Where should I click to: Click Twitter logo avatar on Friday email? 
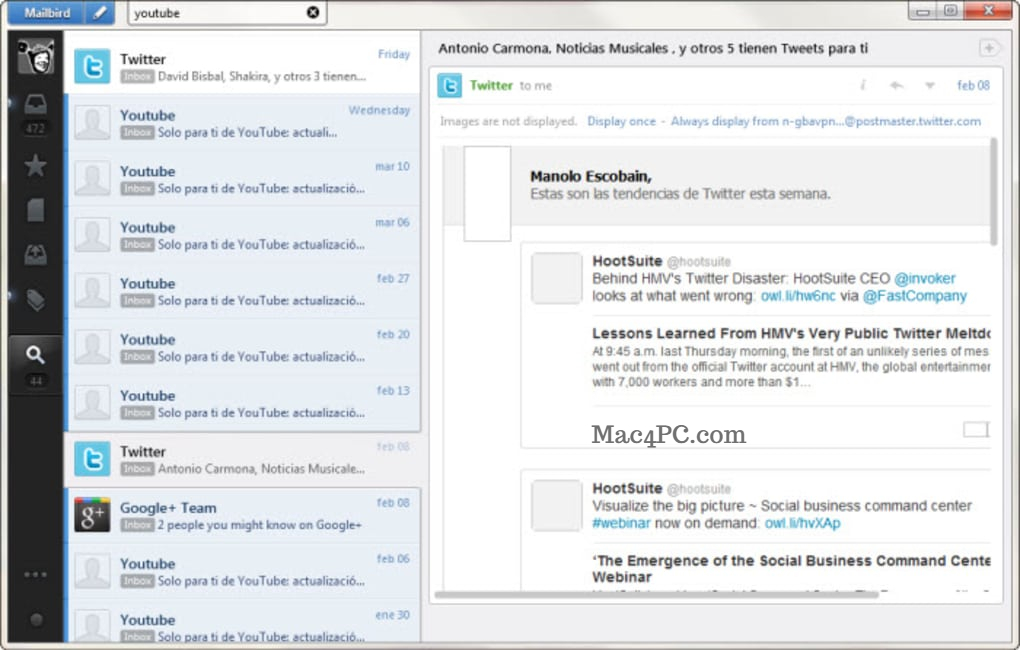92,66
